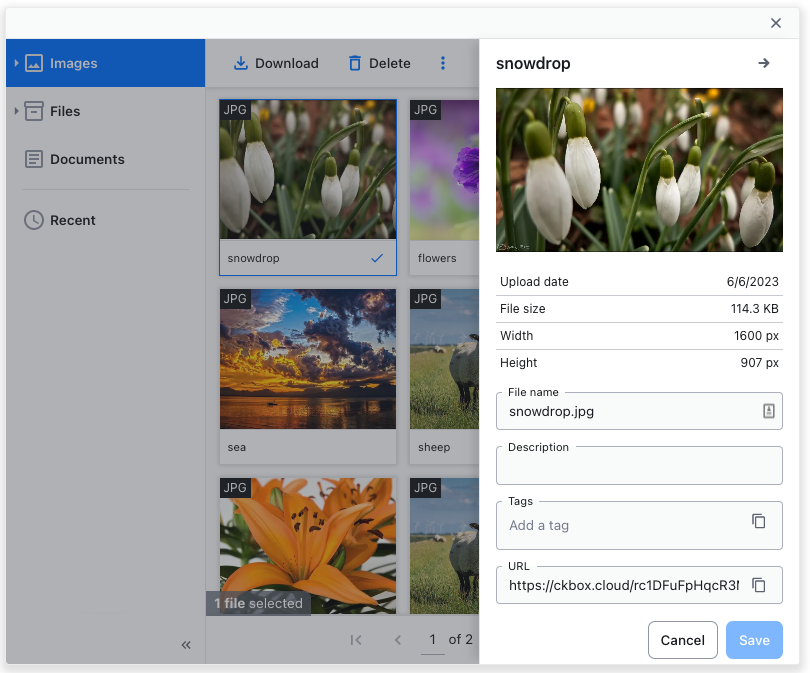
Task: Toggle the snowdrop selection checkmark
Action: click(x=377, y=258)
